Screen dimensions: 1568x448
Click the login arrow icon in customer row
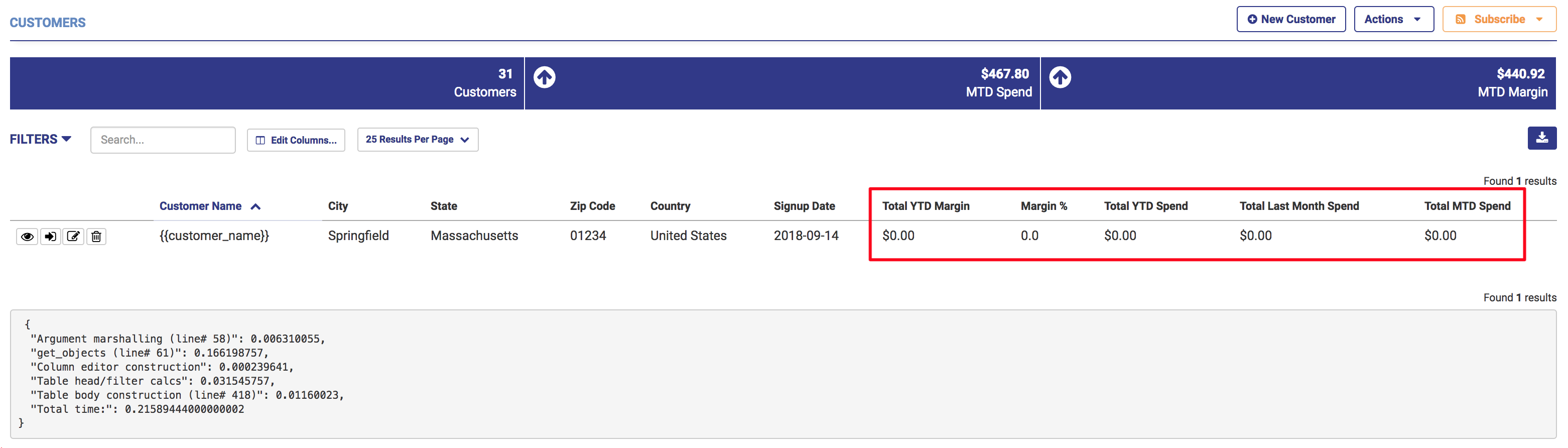[x=51, y=236]
